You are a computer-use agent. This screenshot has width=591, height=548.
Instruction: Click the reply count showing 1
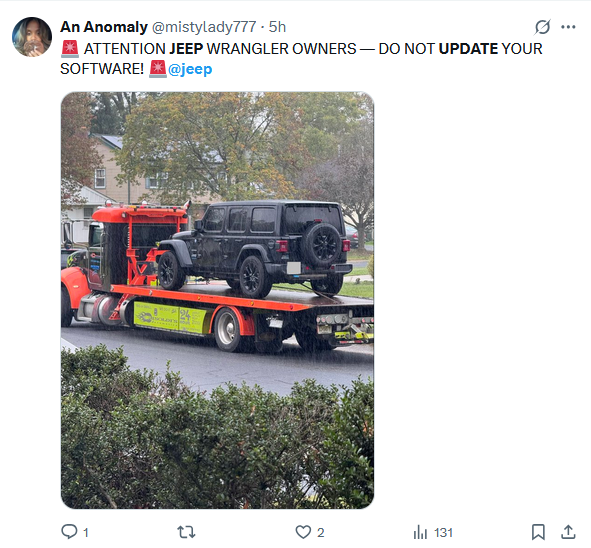click(86, 533)
